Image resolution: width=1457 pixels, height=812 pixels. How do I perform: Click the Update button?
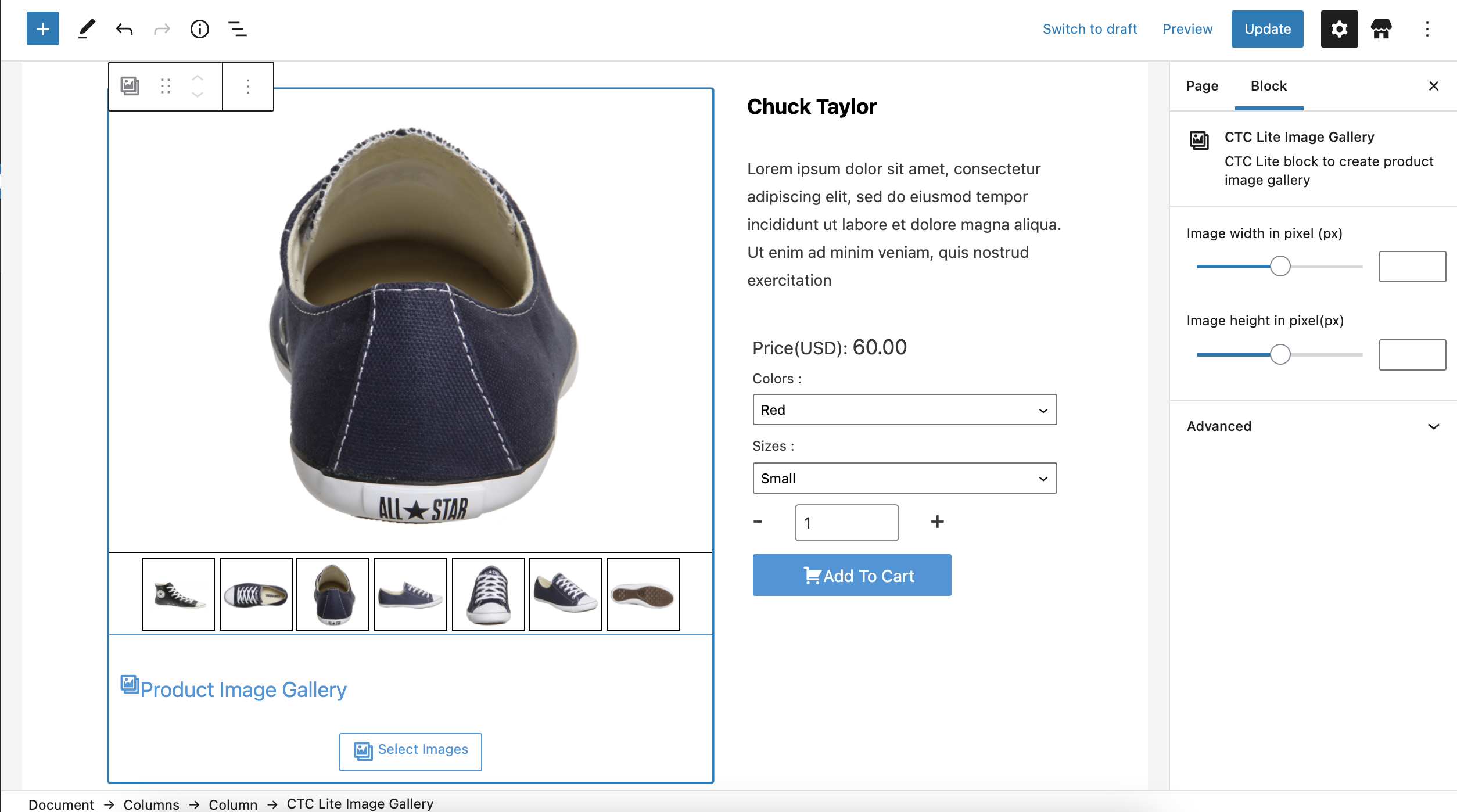1267,29
